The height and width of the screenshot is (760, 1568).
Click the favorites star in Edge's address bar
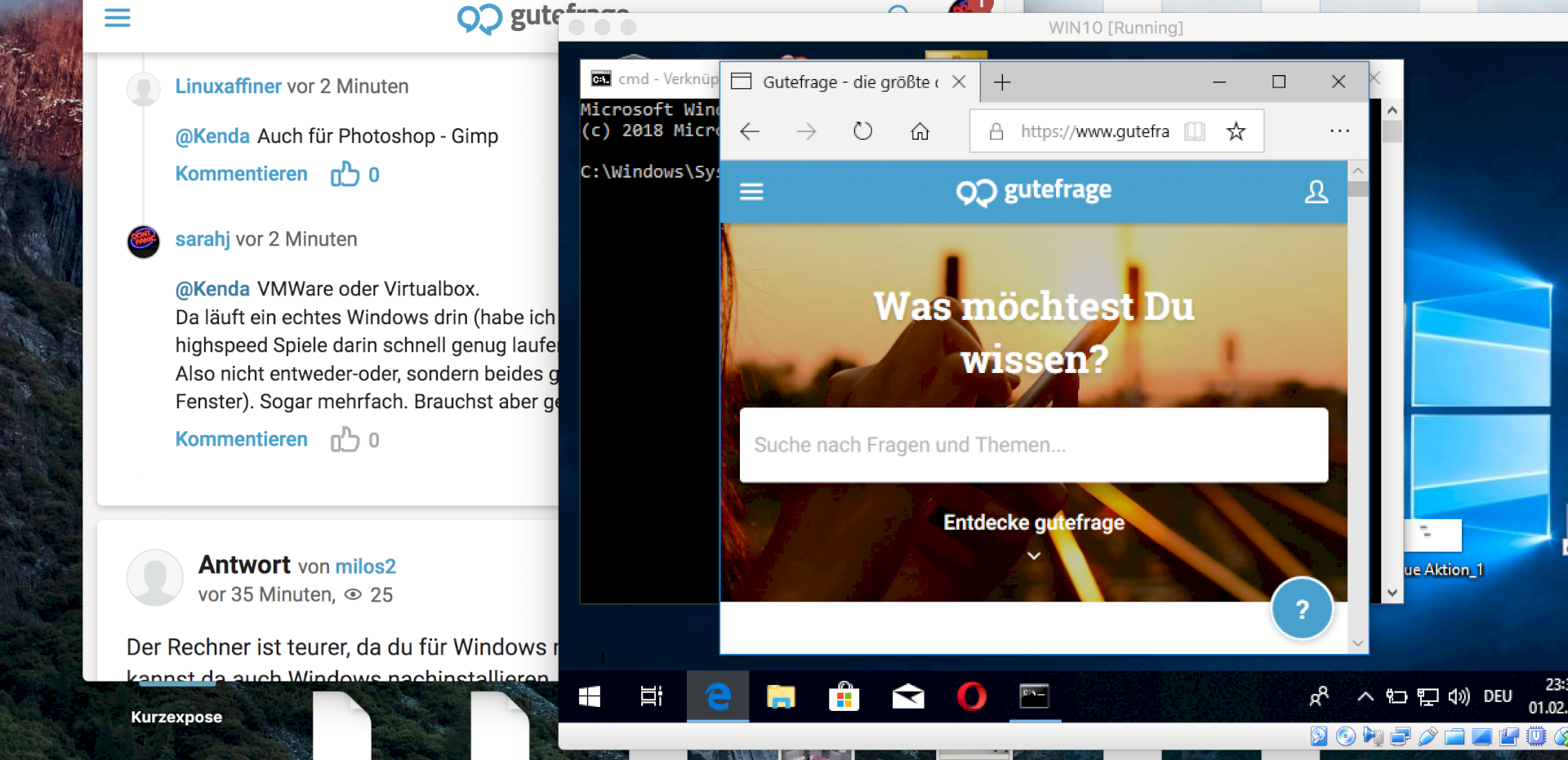(1236, 131)
